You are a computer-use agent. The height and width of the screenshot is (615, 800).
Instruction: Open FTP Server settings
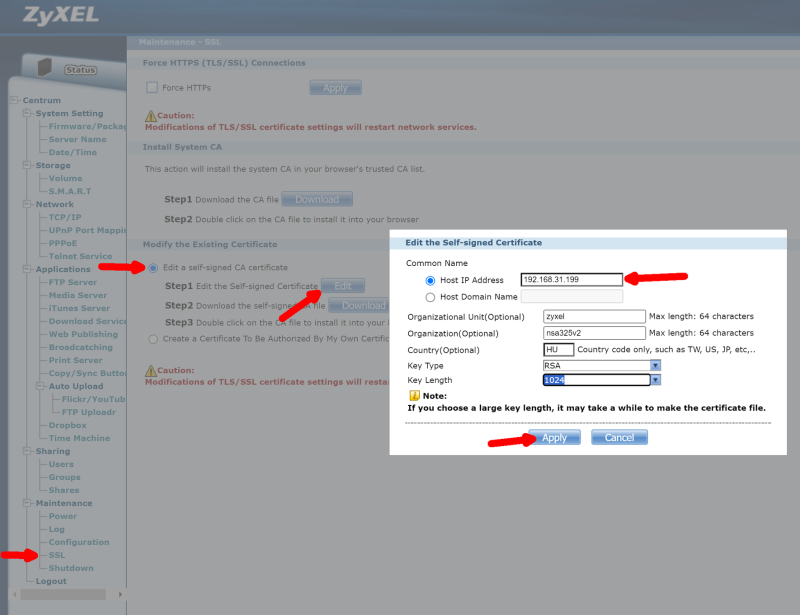coord(72,282)
